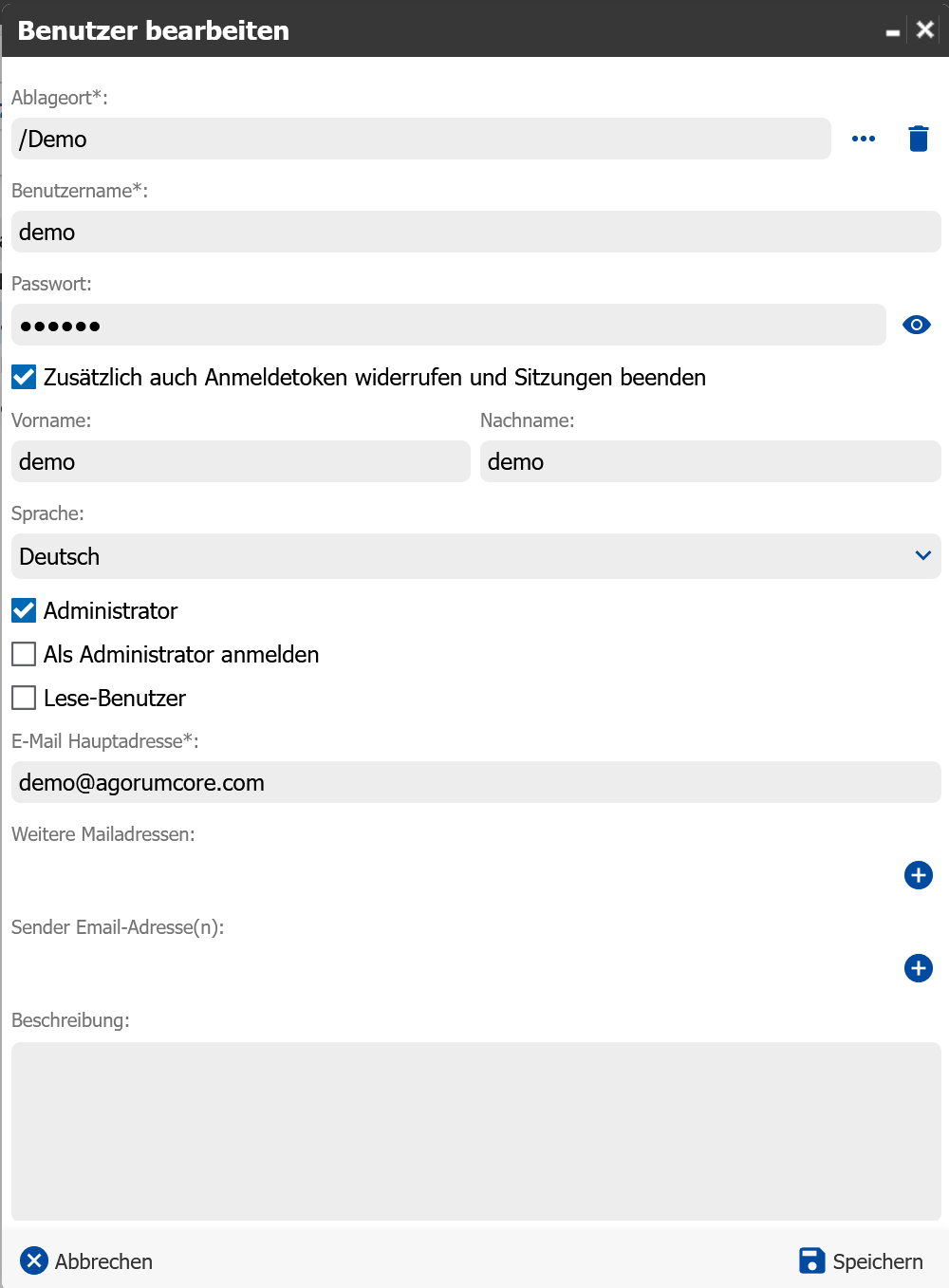Click the three-dots browse icon for Ablageort

[864, 139]
